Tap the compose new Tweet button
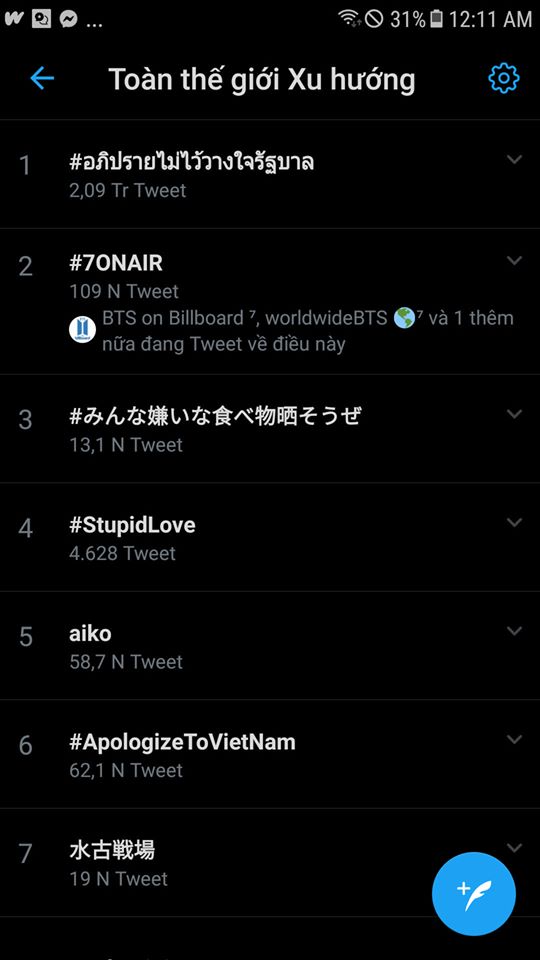The width and height of the screenshot is (540, 960). 473,894
